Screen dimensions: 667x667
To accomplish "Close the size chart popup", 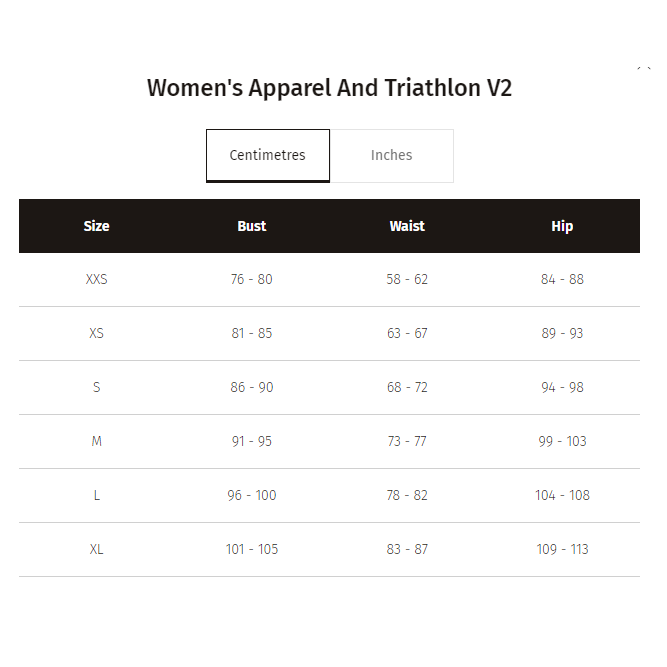I will (643, 67).
